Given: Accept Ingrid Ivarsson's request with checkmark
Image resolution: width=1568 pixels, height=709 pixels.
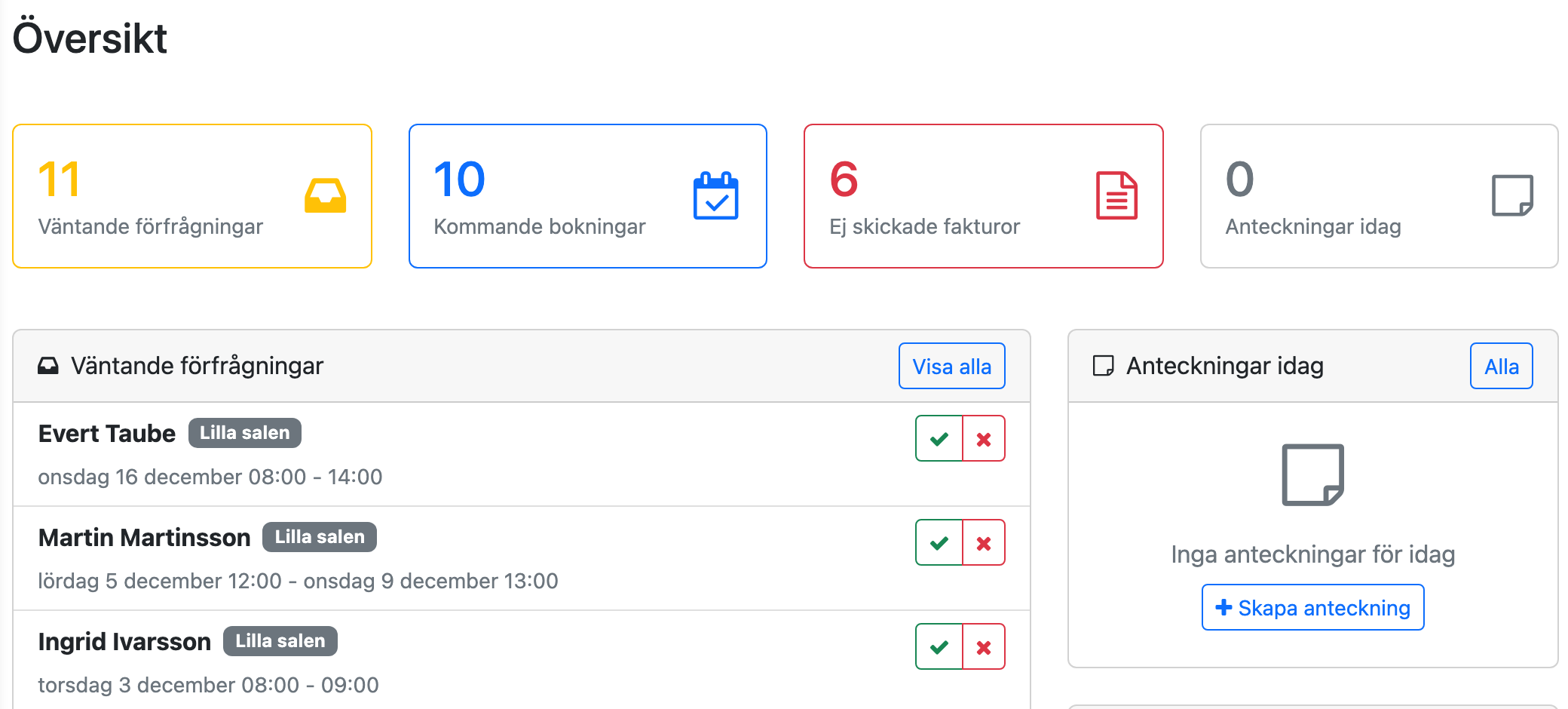Looking at the screenshot, I should 939,646.
